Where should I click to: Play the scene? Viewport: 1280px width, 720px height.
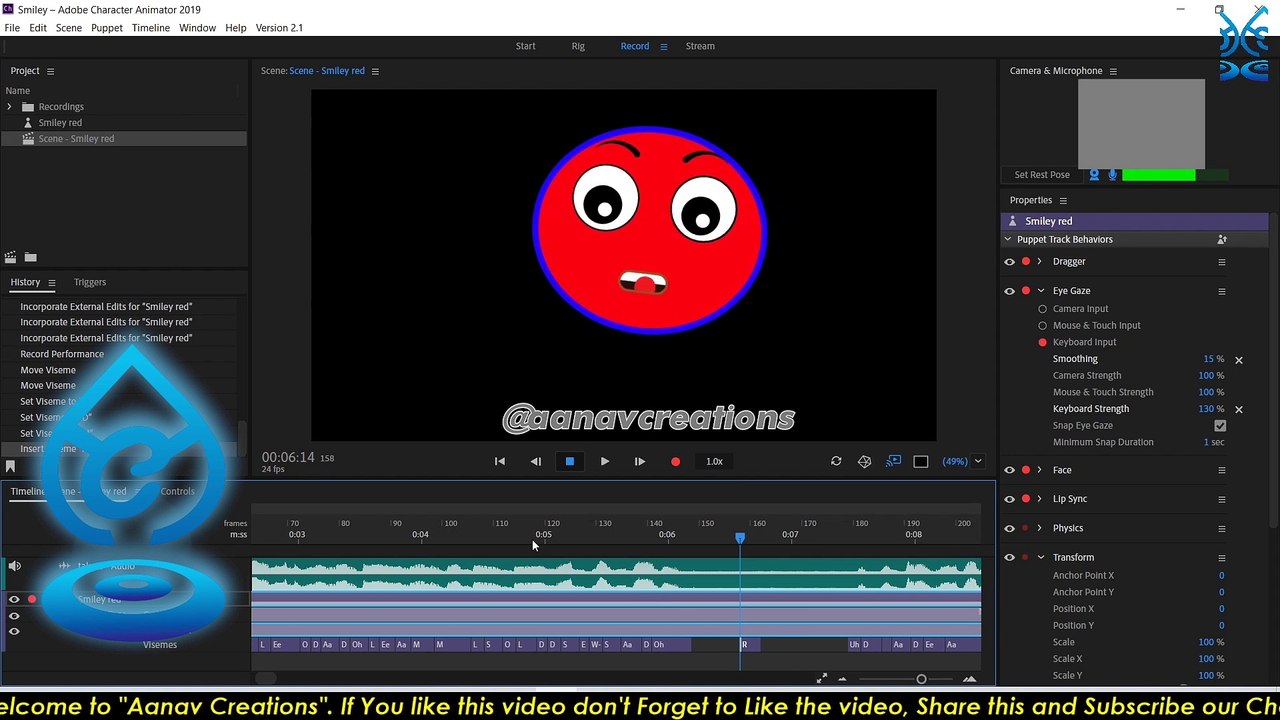[x=604, y=461]
